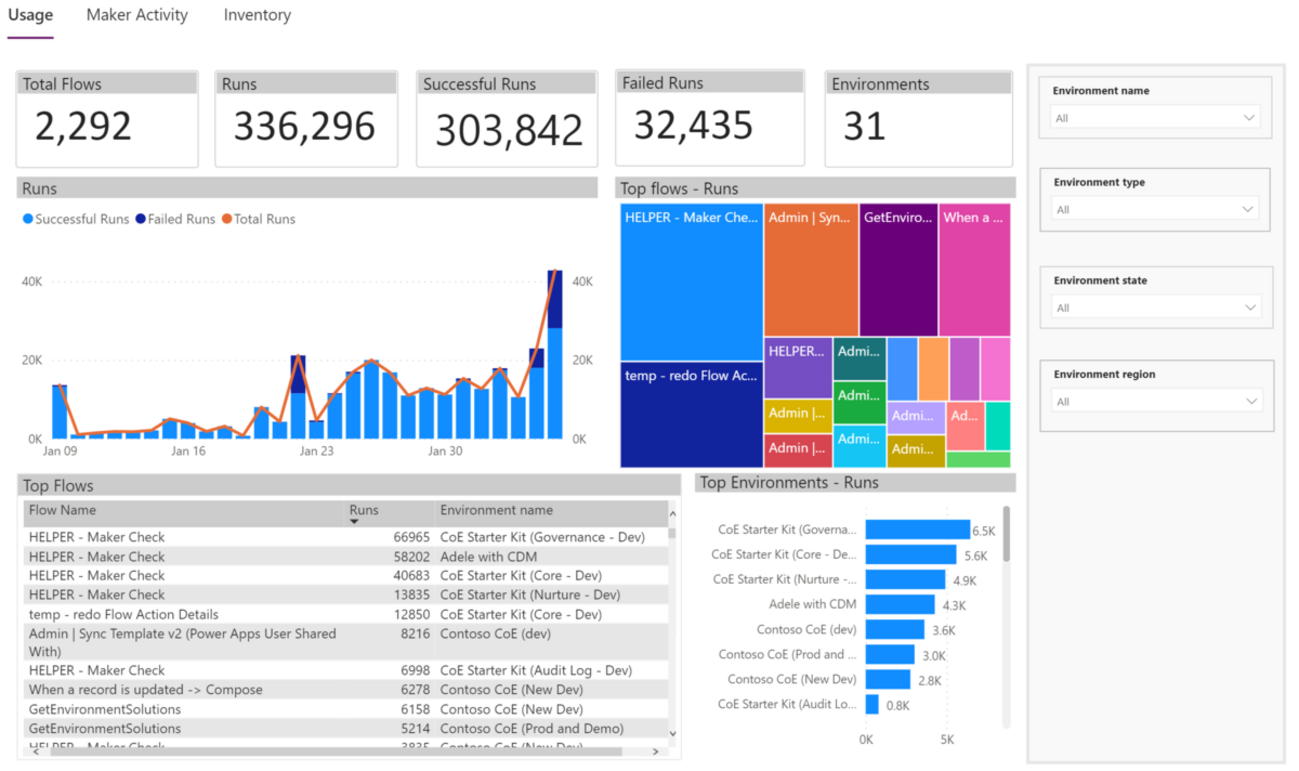Sort table by Environment name header
Viewport: 1299px width, 771px height.
[x=496, y=510]
